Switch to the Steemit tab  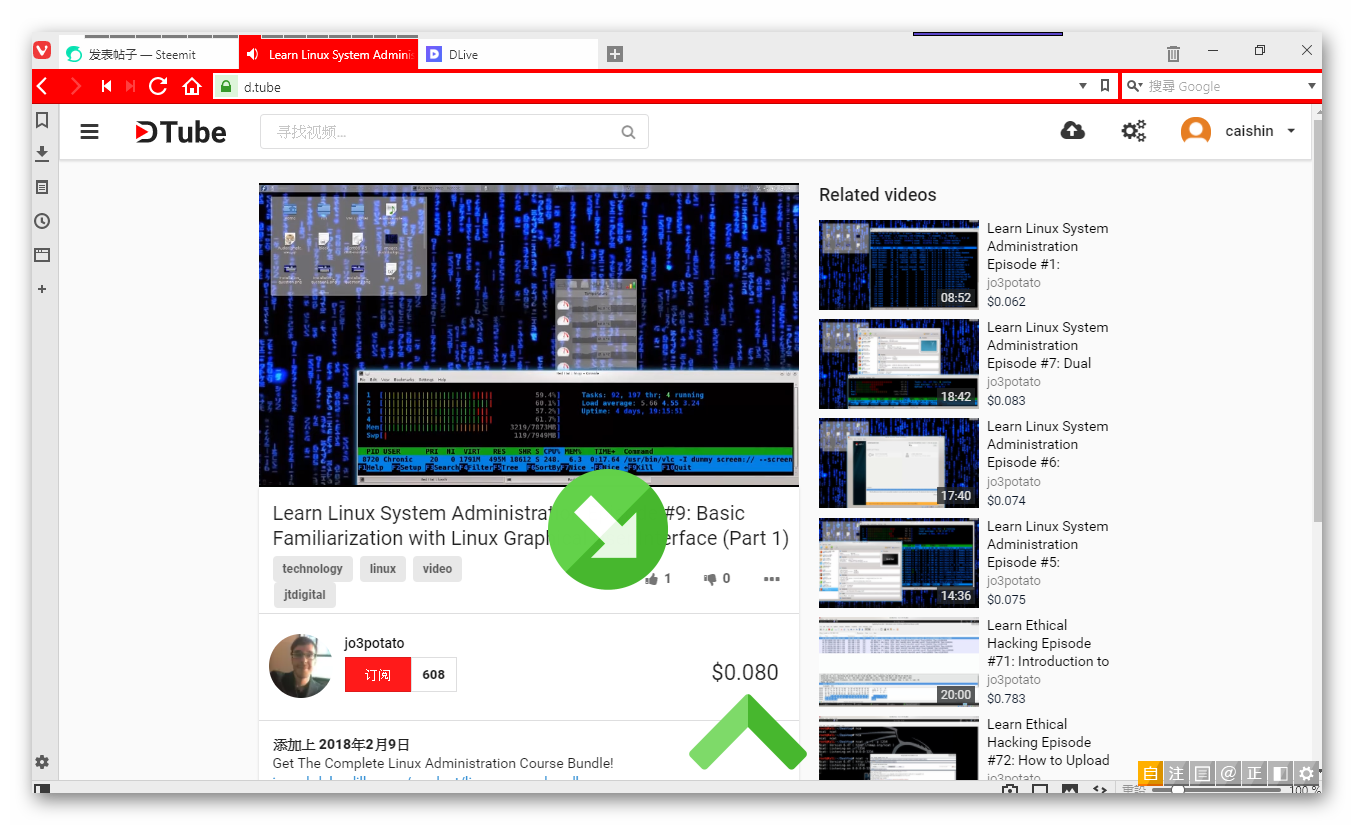(x=149, y=54)
